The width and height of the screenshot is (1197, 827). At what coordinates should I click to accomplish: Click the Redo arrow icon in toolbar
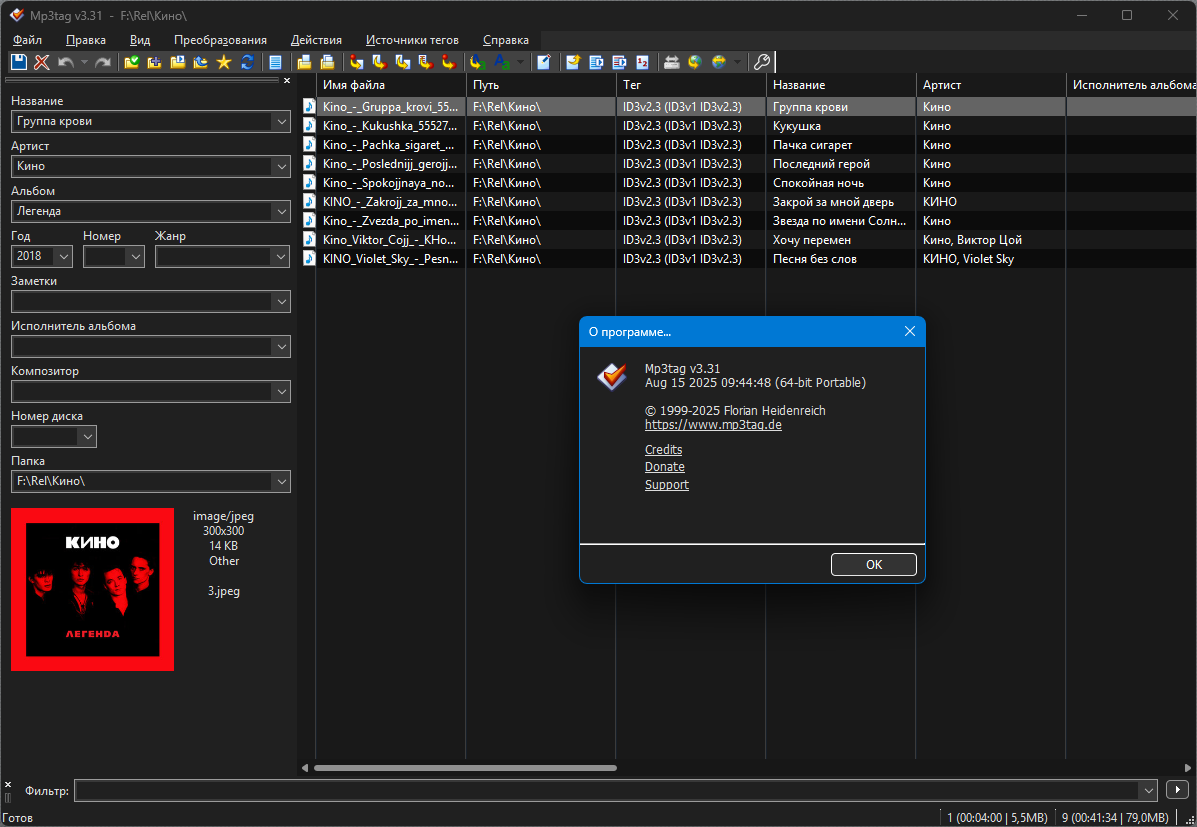(103, 63)
